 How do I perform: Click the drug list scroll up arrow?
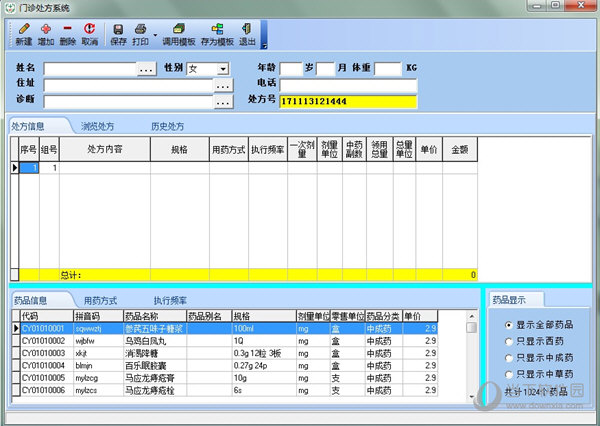472,316
